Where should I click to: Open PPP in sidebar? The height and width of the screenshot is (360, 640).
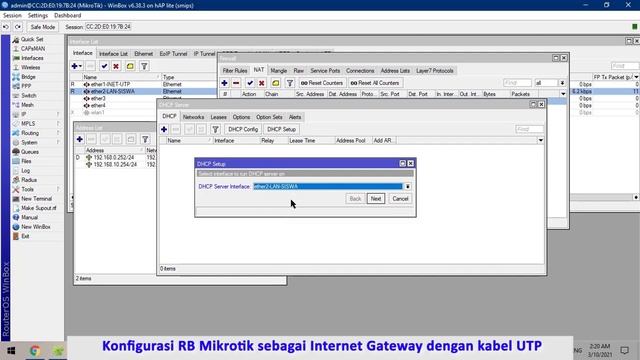26,86
